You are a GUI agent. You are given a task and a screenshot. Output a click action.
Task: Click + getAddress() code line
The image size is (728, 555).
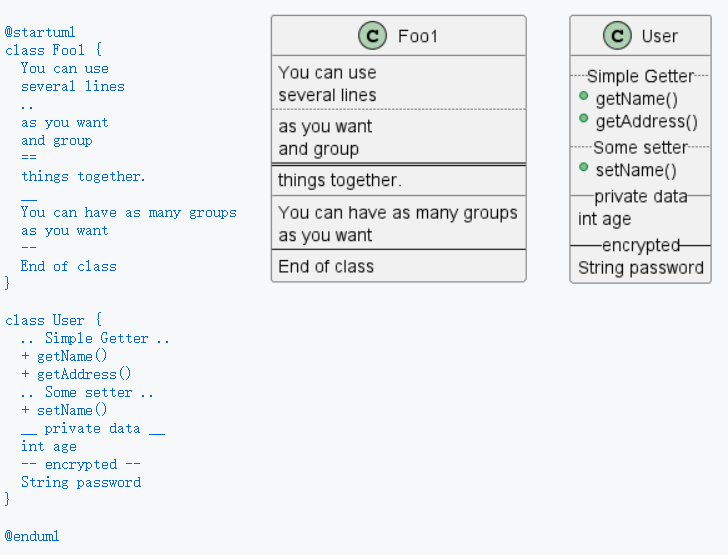pos(76,374)
